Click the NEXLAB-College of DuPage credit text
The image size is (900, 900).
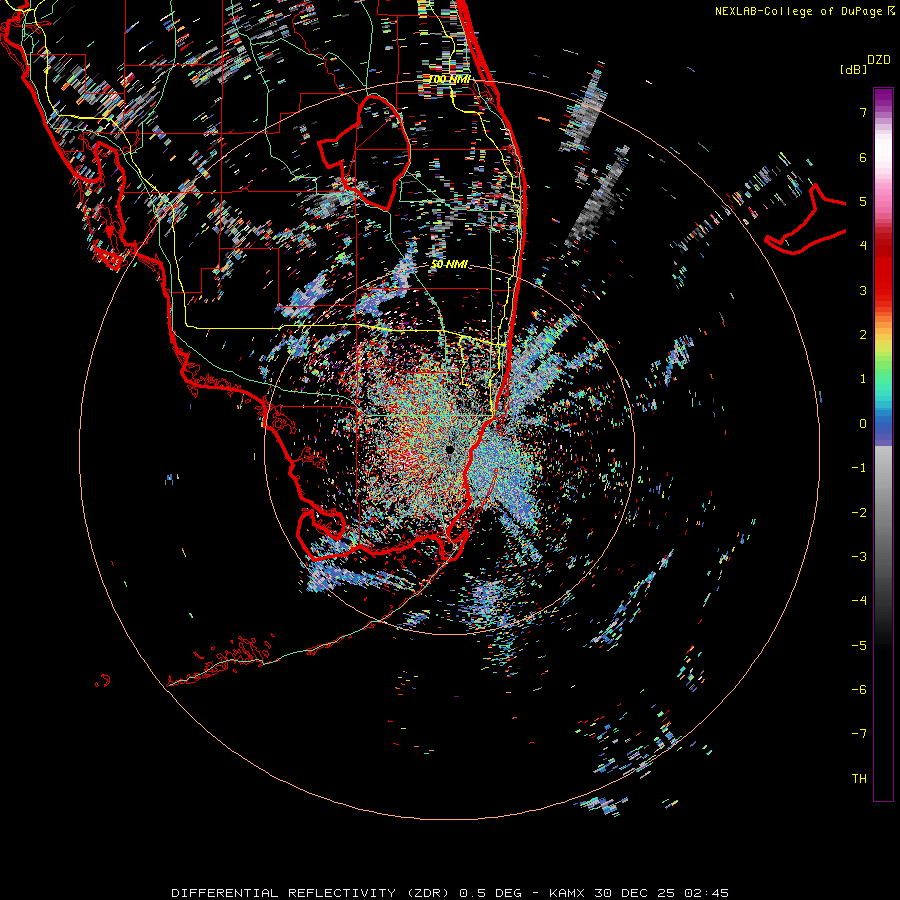point(800,11)
